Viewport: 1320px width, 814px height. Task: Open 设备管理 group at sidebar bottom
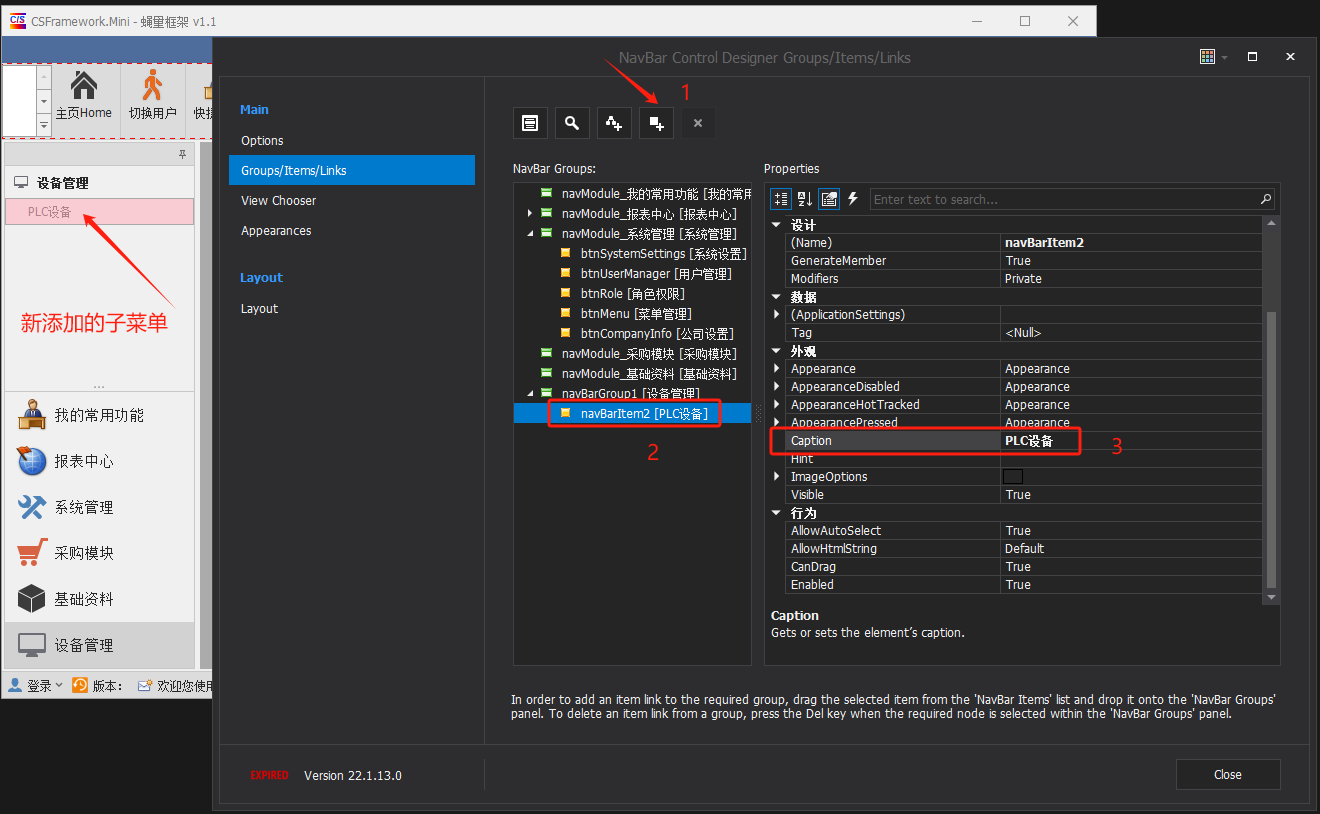(100, 645)
